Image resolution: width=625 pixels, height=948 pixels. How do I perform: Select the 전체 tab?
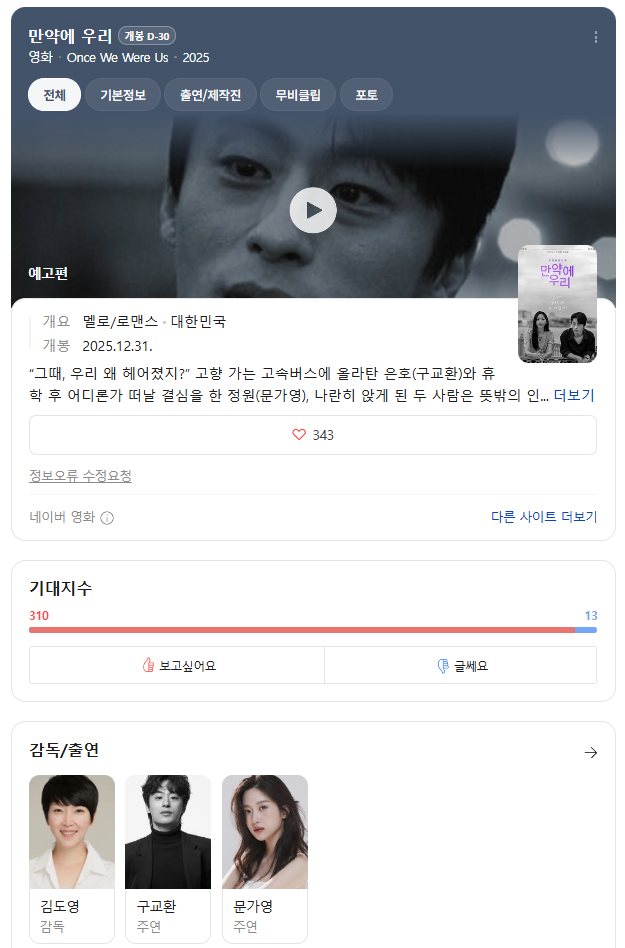54,95
